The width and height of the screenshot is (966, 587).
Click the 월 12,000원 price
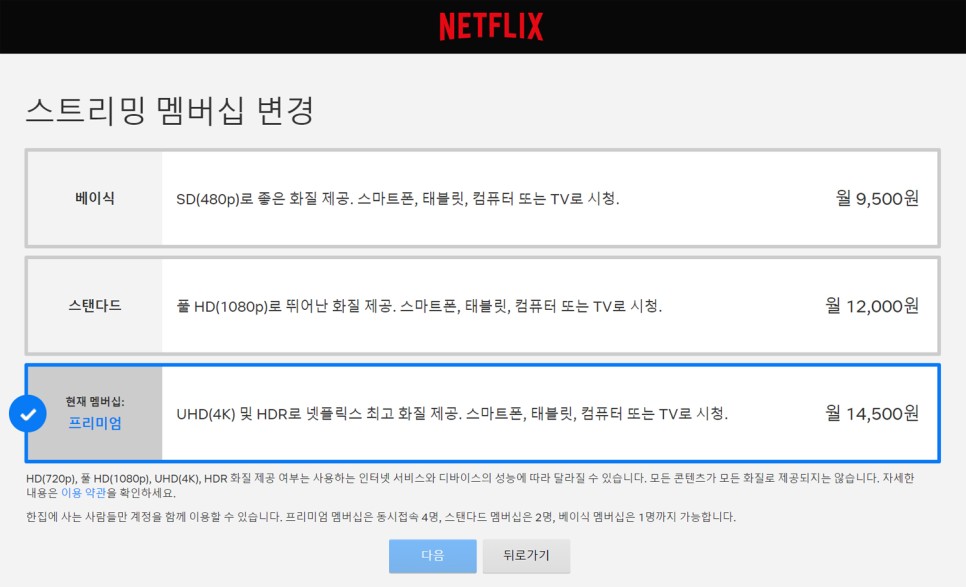tap(872, 306)
